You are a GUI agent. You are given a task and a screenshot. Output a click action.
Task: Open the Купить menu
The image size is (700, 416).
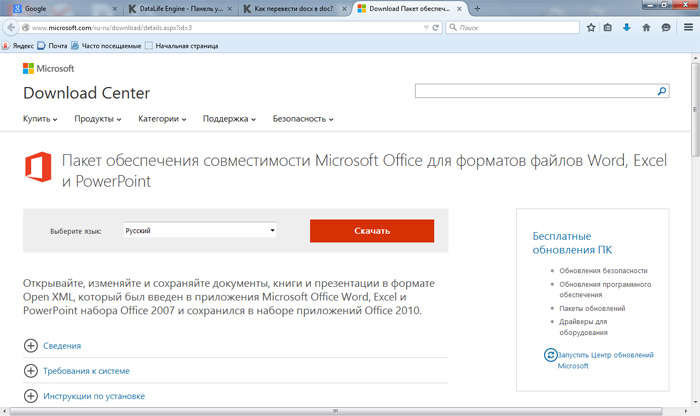coord(40,119)
